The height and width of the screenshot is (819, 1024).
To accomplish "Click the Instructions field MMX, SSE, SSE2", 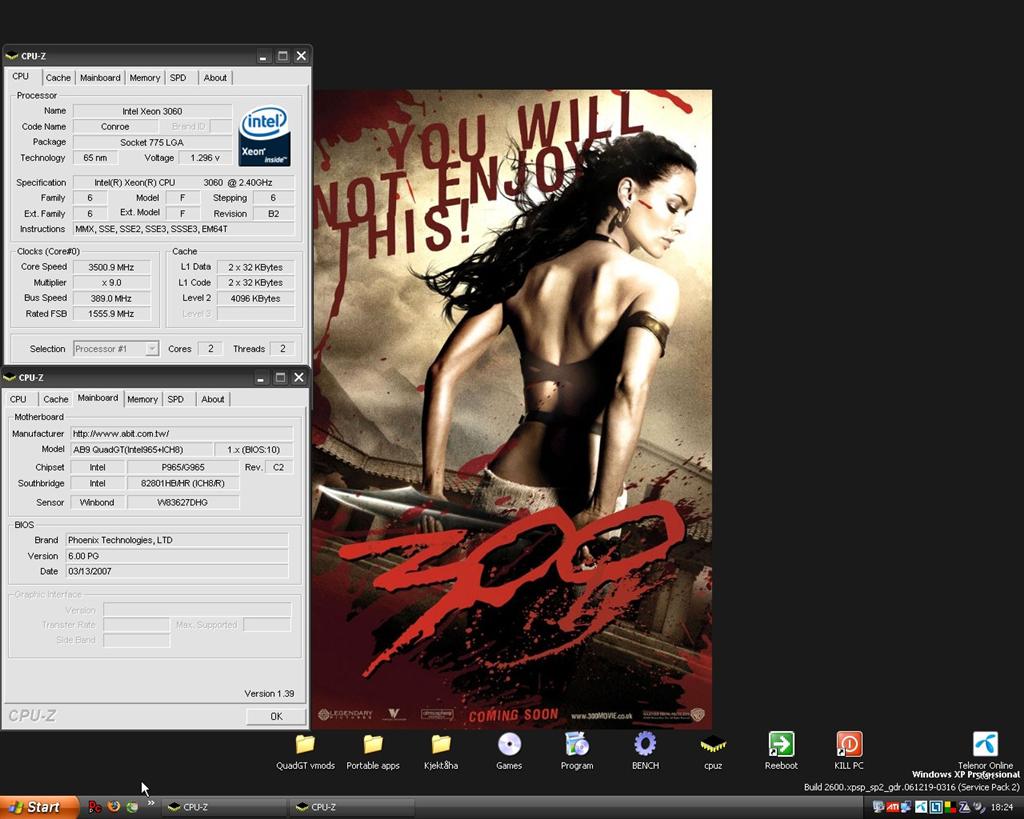I will tap(184, 229).
